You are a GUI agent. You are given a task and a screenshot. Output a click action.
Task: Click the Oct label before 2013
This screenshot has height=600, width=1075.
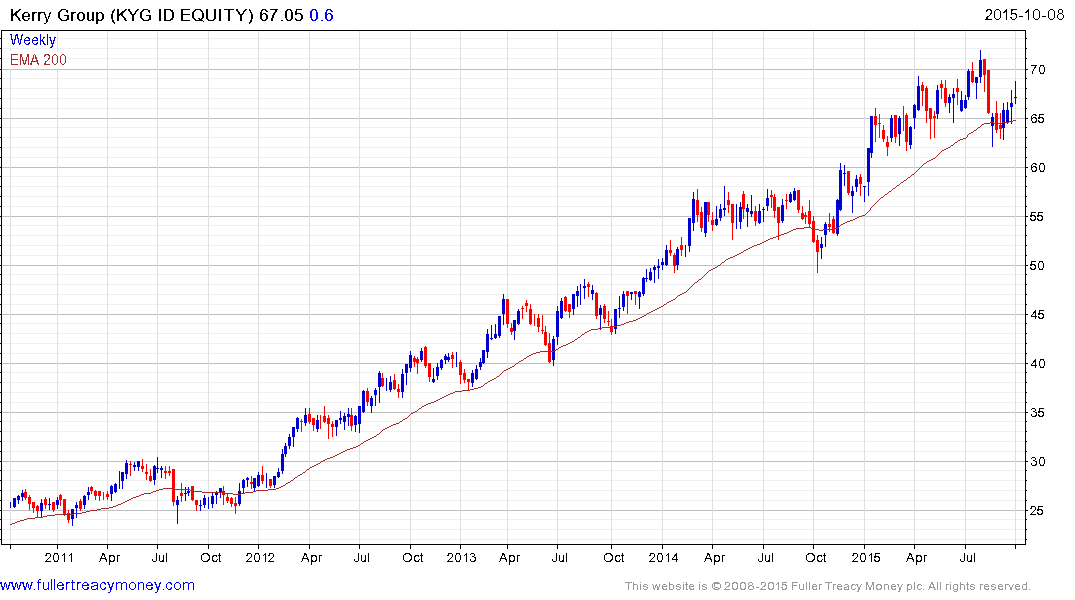[413, 557]
